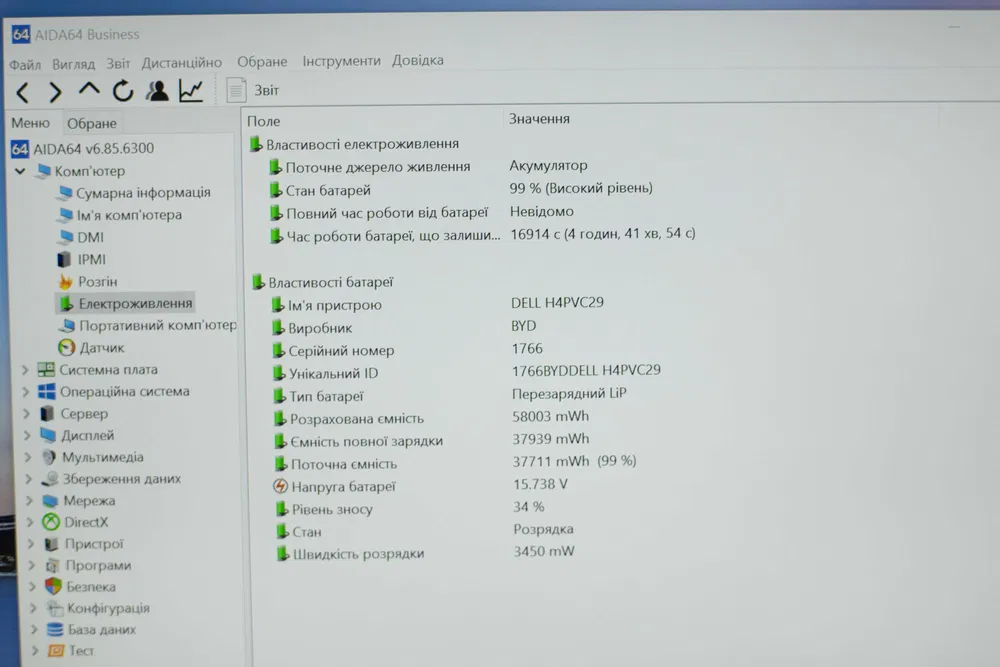Select the Властивості батареї group row
This screenshot has width=1000, height=667.
pyautogui.click(x=323, y=282)
